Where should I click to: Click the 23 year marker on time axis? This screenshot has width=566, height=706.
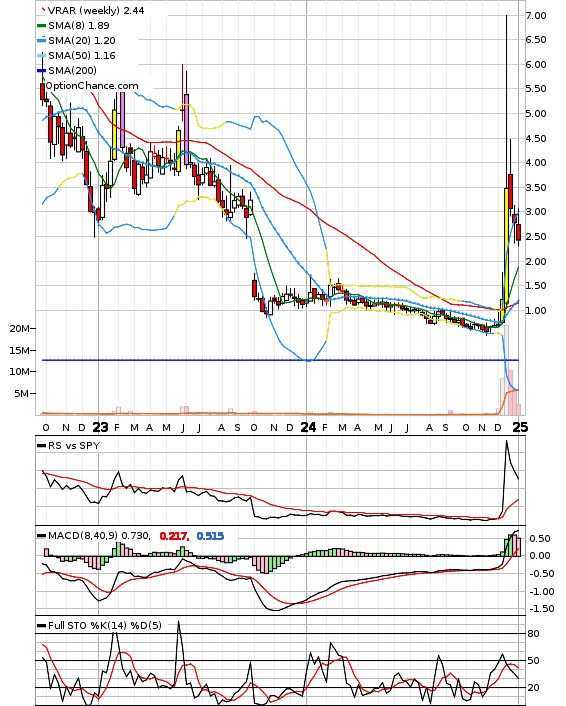[x=100, y=427]
